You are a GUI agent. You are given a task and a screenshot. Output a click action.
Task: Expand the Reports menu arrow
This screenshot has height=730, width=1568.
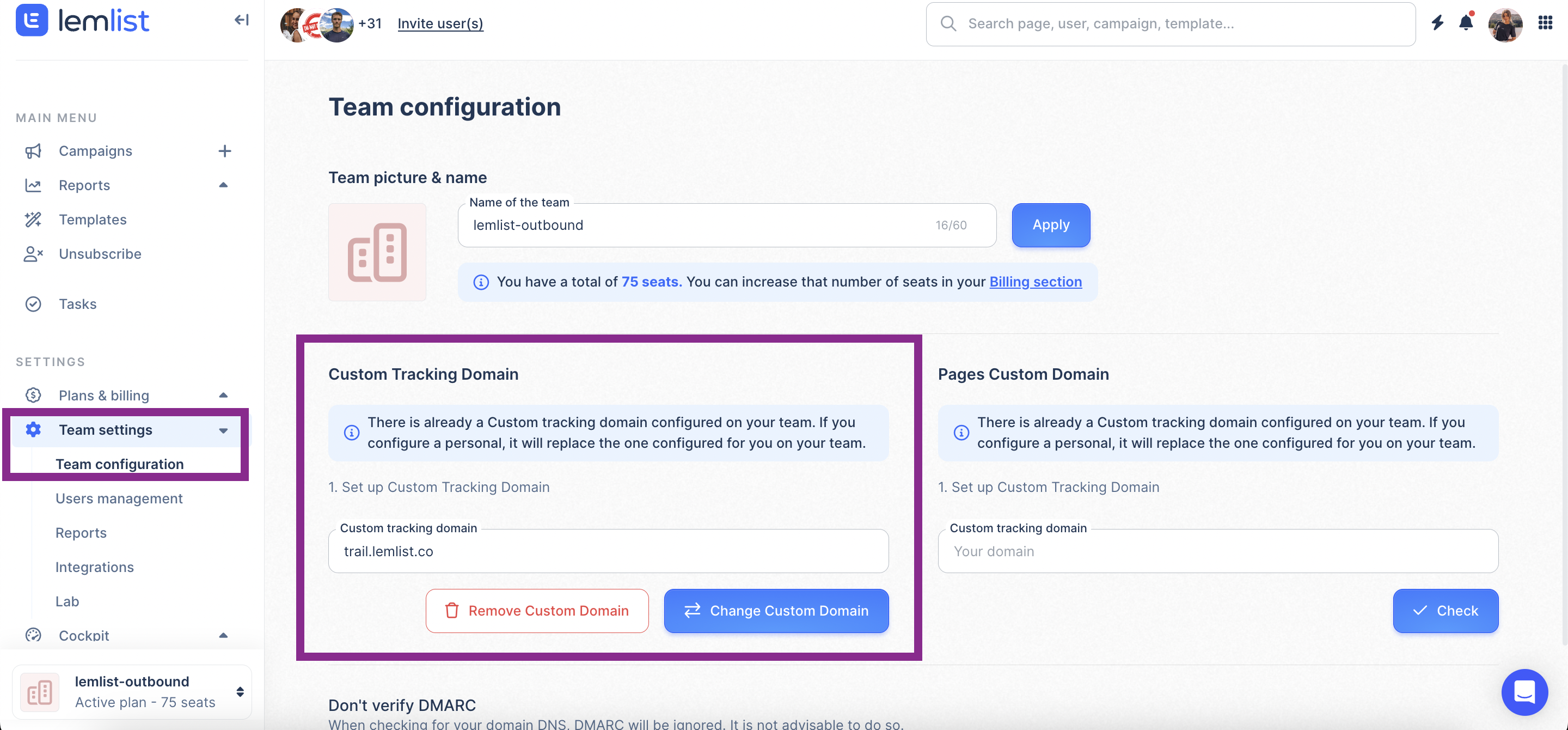pyautogui.click(x=223, y=185)
